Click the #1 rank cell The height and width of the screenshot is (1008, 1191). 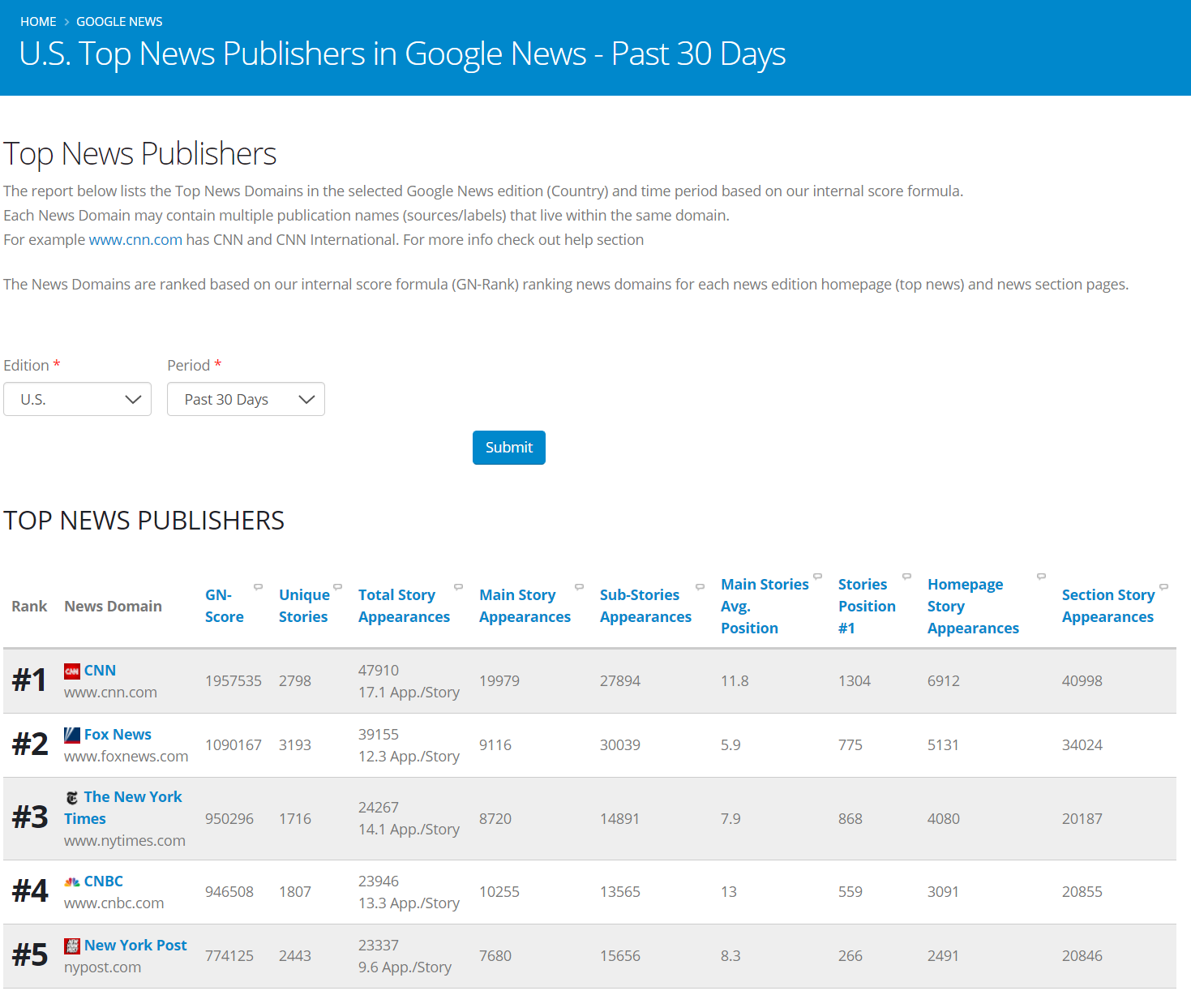click(x=29, y=680)
